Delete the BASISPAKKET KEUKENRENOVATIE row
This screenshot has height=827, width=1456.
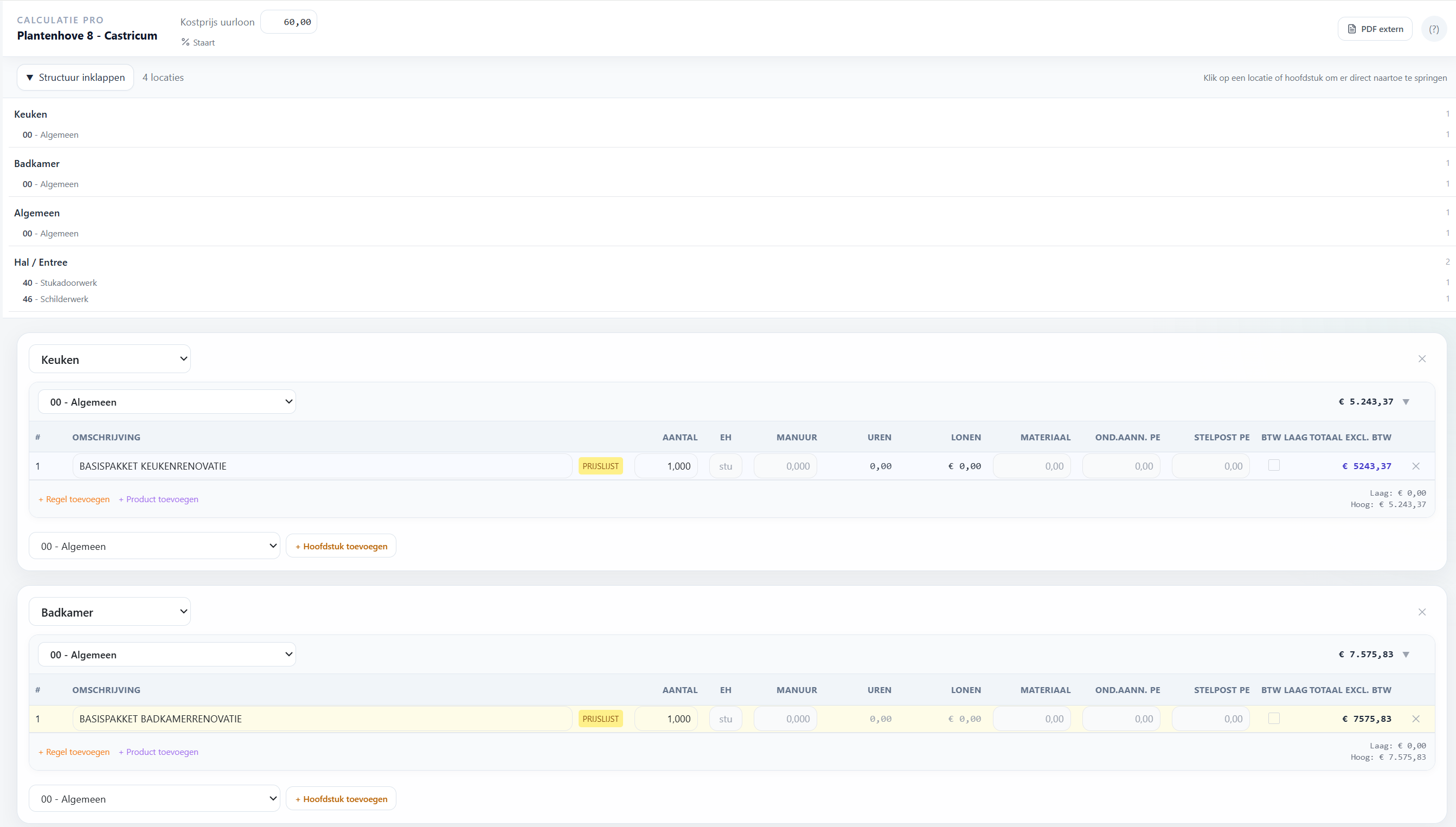(1416, 466)
